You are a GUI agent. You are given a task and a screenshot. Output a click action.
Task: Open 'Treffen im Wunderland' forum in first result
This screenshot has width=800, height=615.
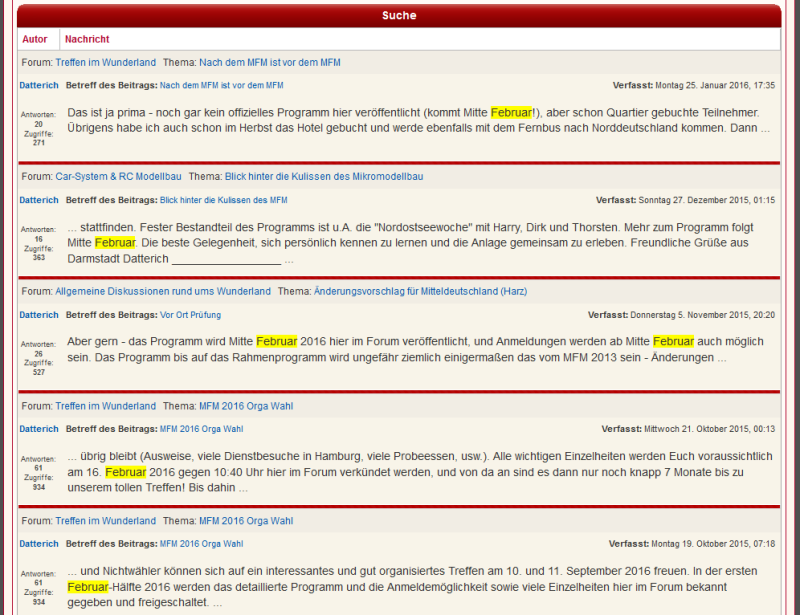coord(105,62)
